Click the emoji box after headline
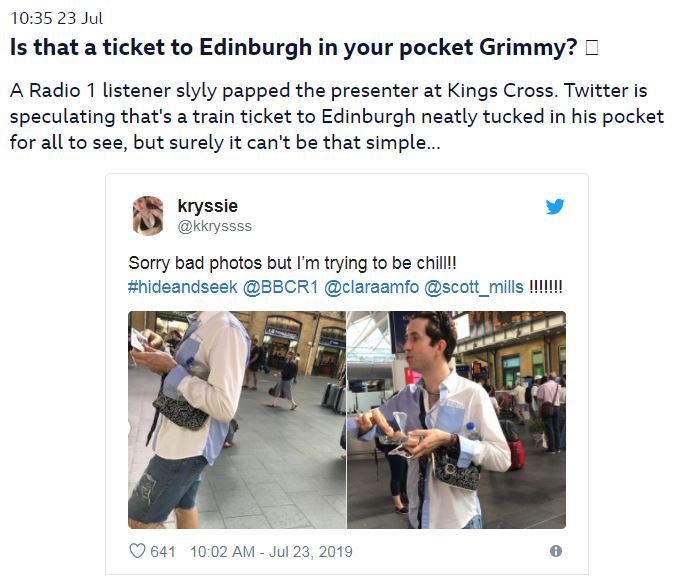 click(592, 47)
